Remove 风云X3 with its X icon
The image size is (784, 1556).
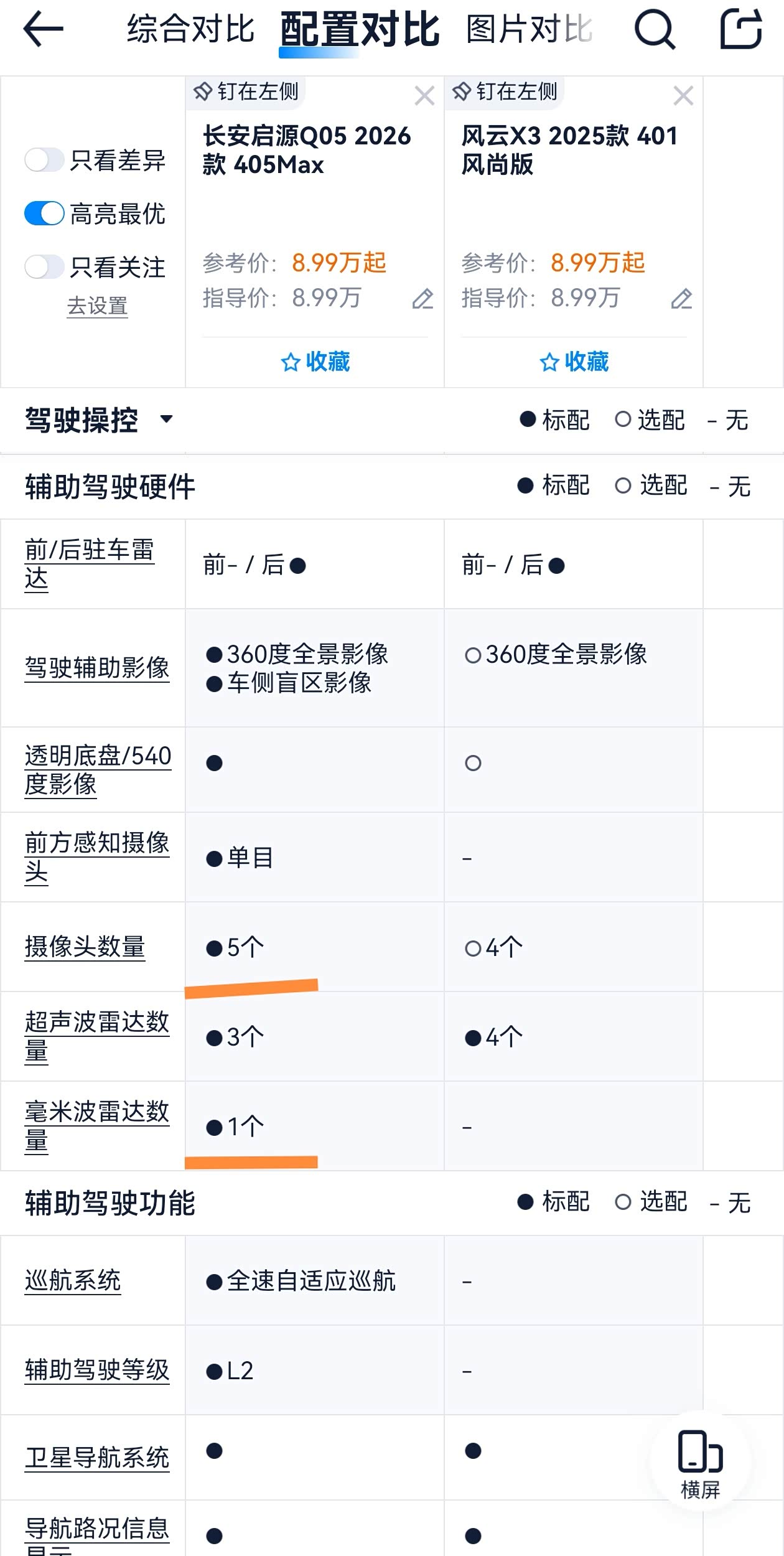pos(683,96)
